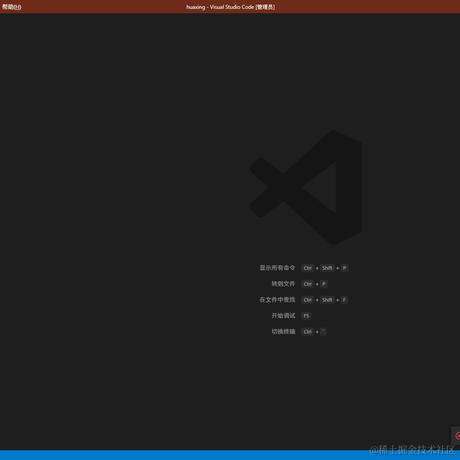Click the Ctrl key label beside 转到文件
This screenshot has height=460, width=460.
pyautogui.click(x=308, y=284)
